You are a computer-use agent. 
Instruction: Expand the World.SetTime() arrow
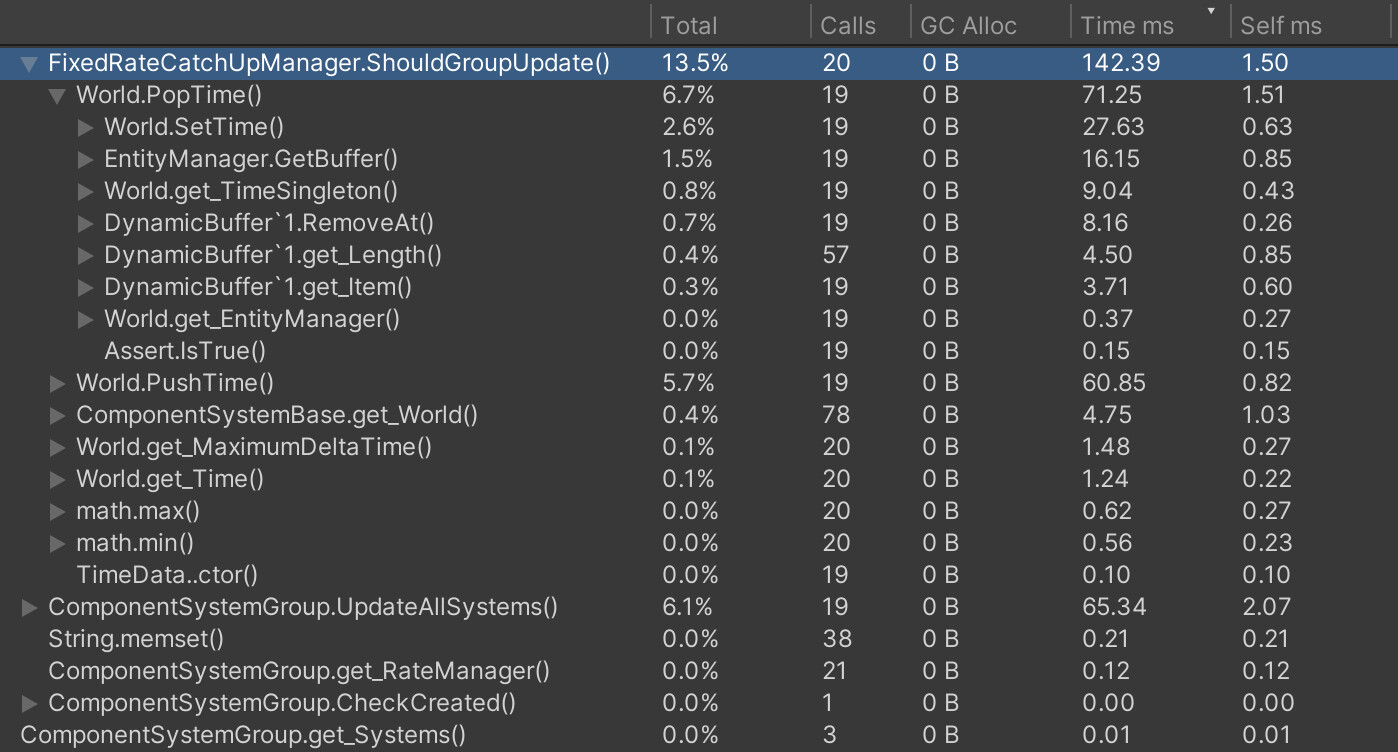[85, 128]
